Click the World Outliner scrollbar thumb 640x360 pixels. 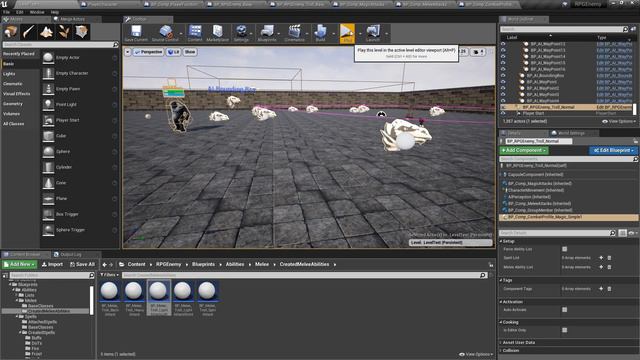(x=634, y=109)
